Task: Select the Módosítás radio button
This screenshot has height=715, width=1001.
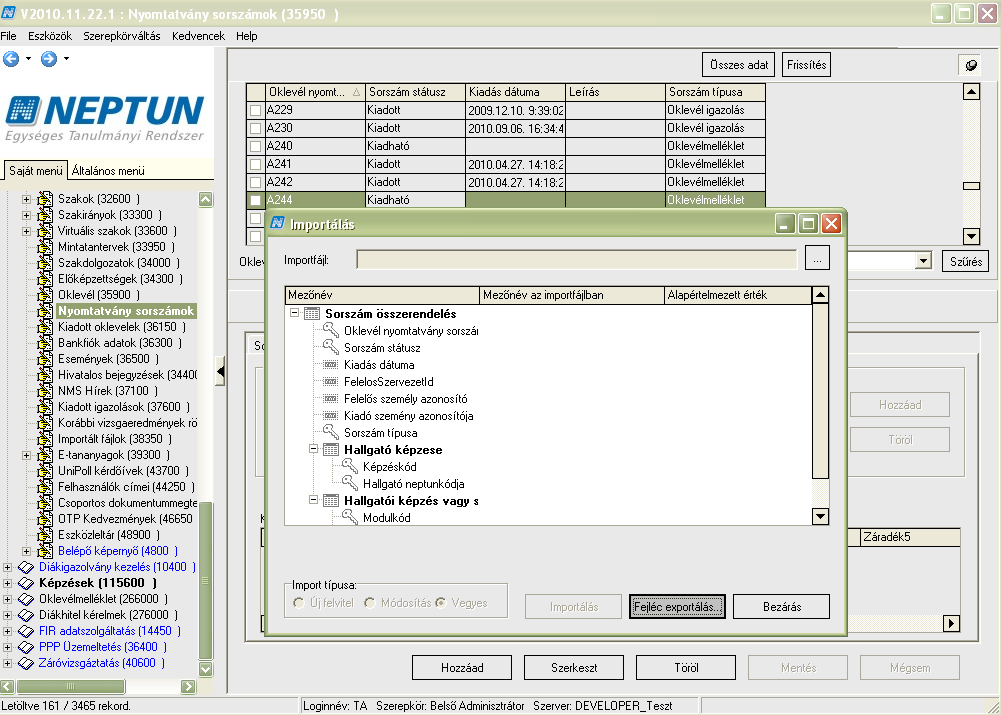Action: coord(369,603)
